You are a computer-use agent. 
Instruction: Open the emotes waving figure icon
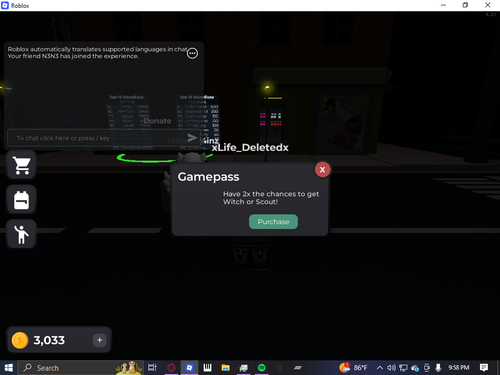pos(21,234)
